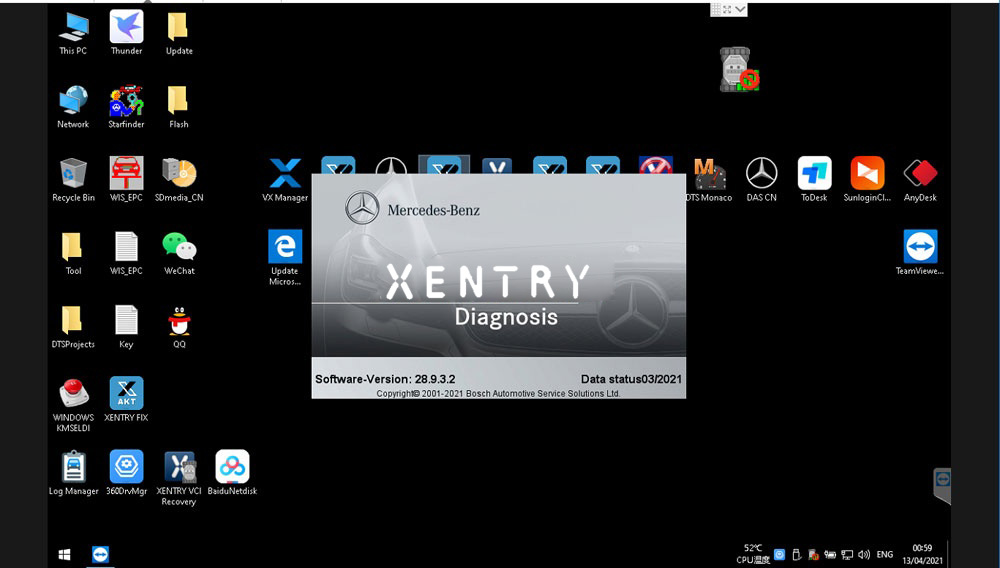
Task: Open the VX Manager shortcut
Action: [285, 180]
